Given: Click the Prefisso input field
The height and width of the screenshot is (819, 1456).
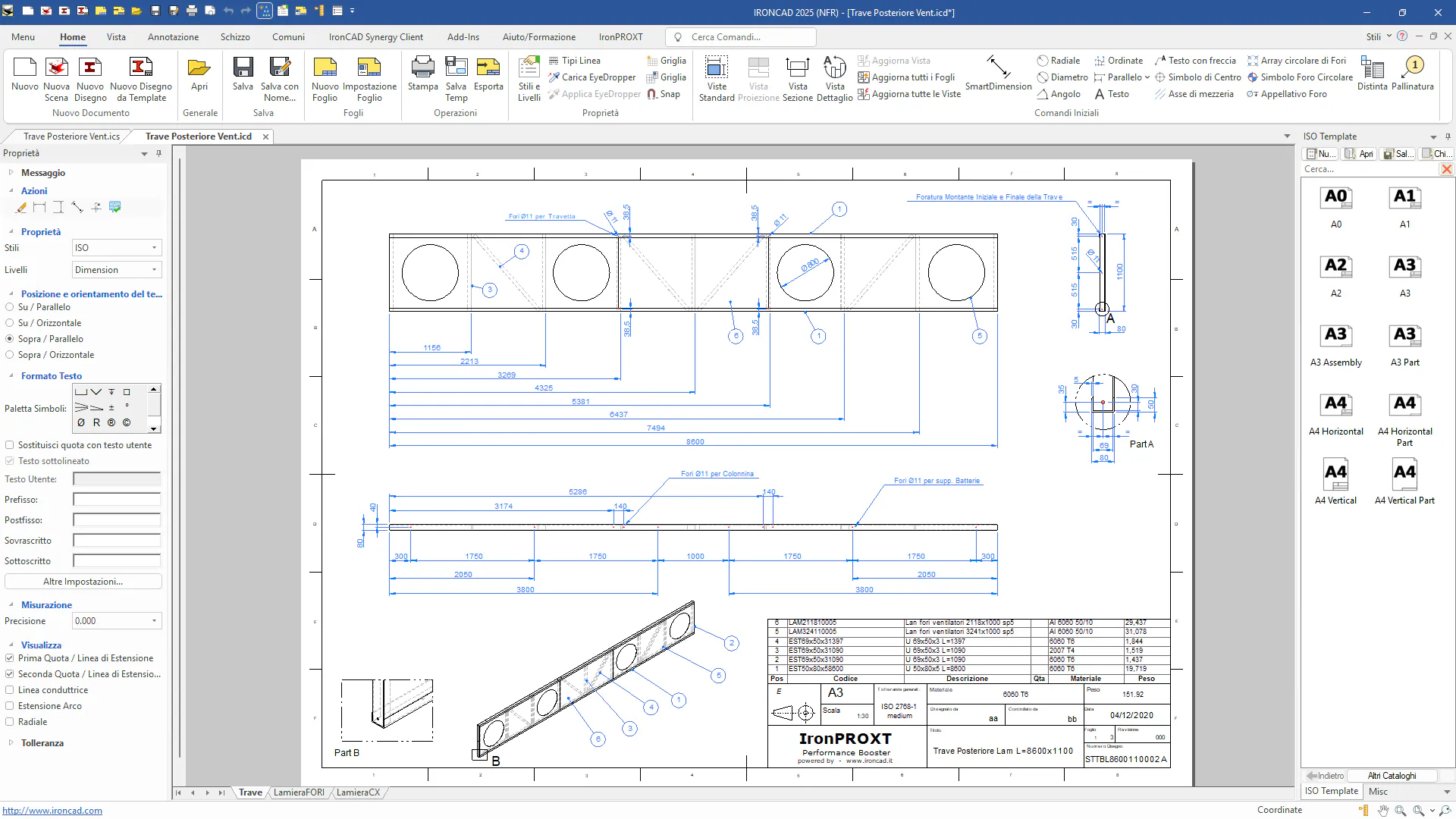Looking at the screenshot, I should point(117,500).
